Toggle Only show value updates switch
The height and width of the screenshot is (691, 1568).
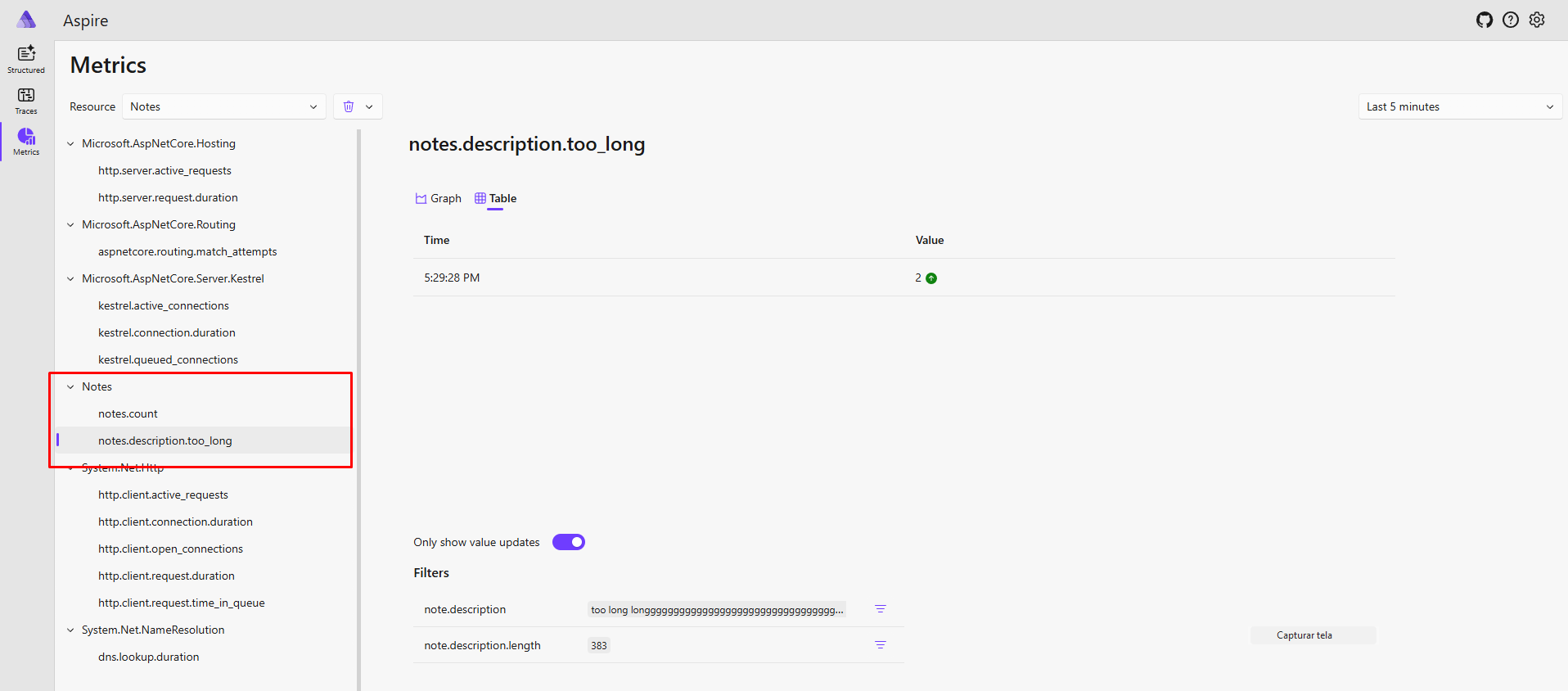568,542
